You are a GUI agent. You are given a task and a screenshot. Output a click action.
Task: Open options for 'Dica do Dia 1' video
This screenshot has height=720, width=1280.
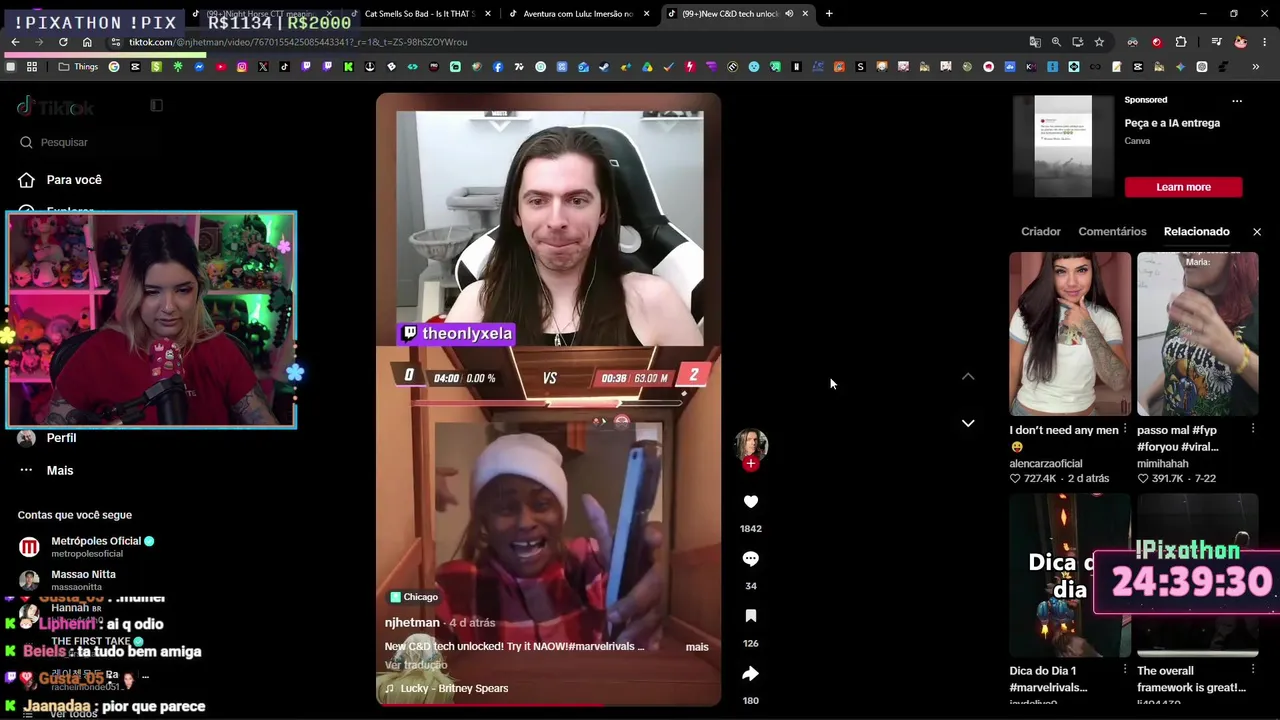point(1125,669)
